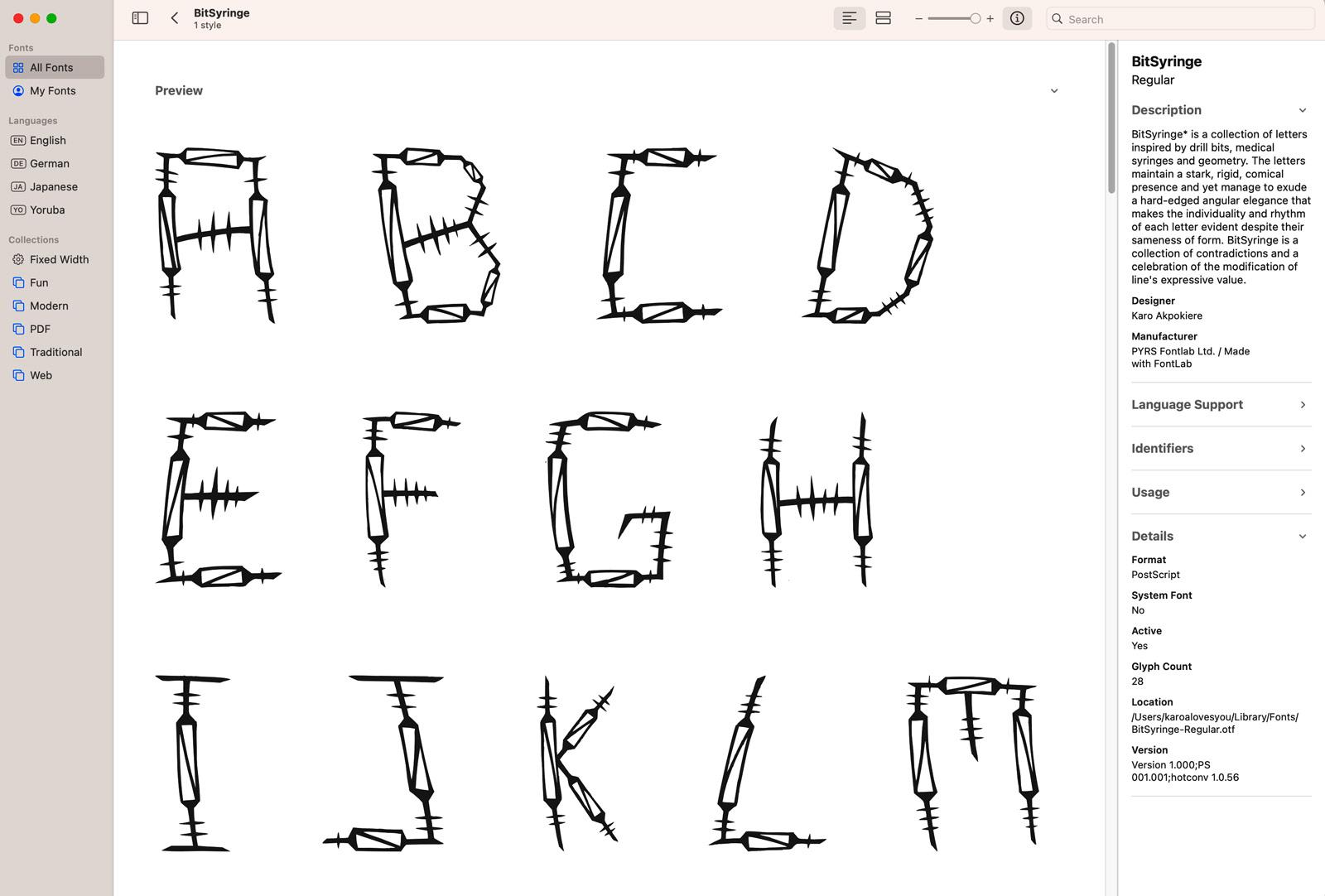
Task: Click the glyph K in preview
Action: [577, 764]
